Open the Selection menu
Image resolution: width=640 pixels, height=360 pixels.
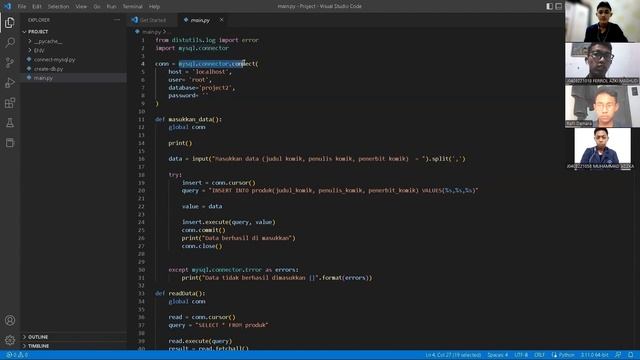tap(58, 7)
